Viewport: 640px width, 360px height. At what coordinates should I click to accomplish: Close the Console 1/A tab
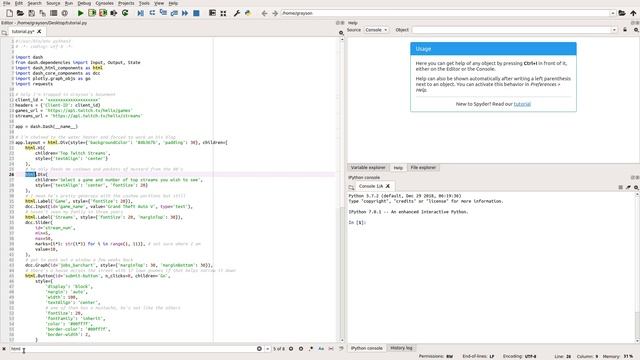pos(388,186)
